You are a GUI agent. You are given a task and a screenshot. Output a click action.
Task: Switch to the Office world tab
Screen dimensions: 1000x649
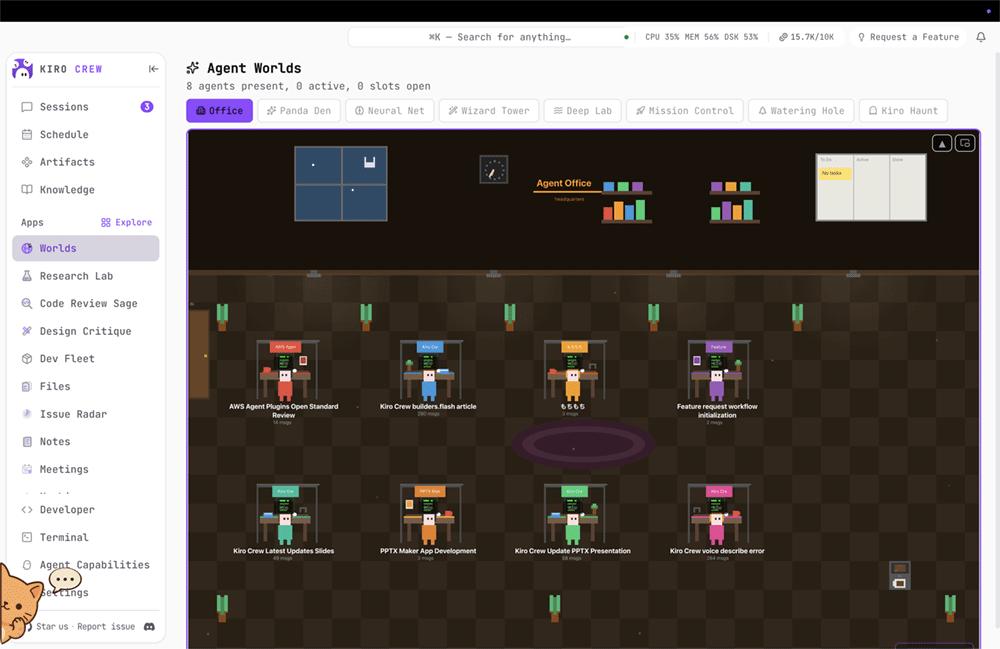[219, 111]
